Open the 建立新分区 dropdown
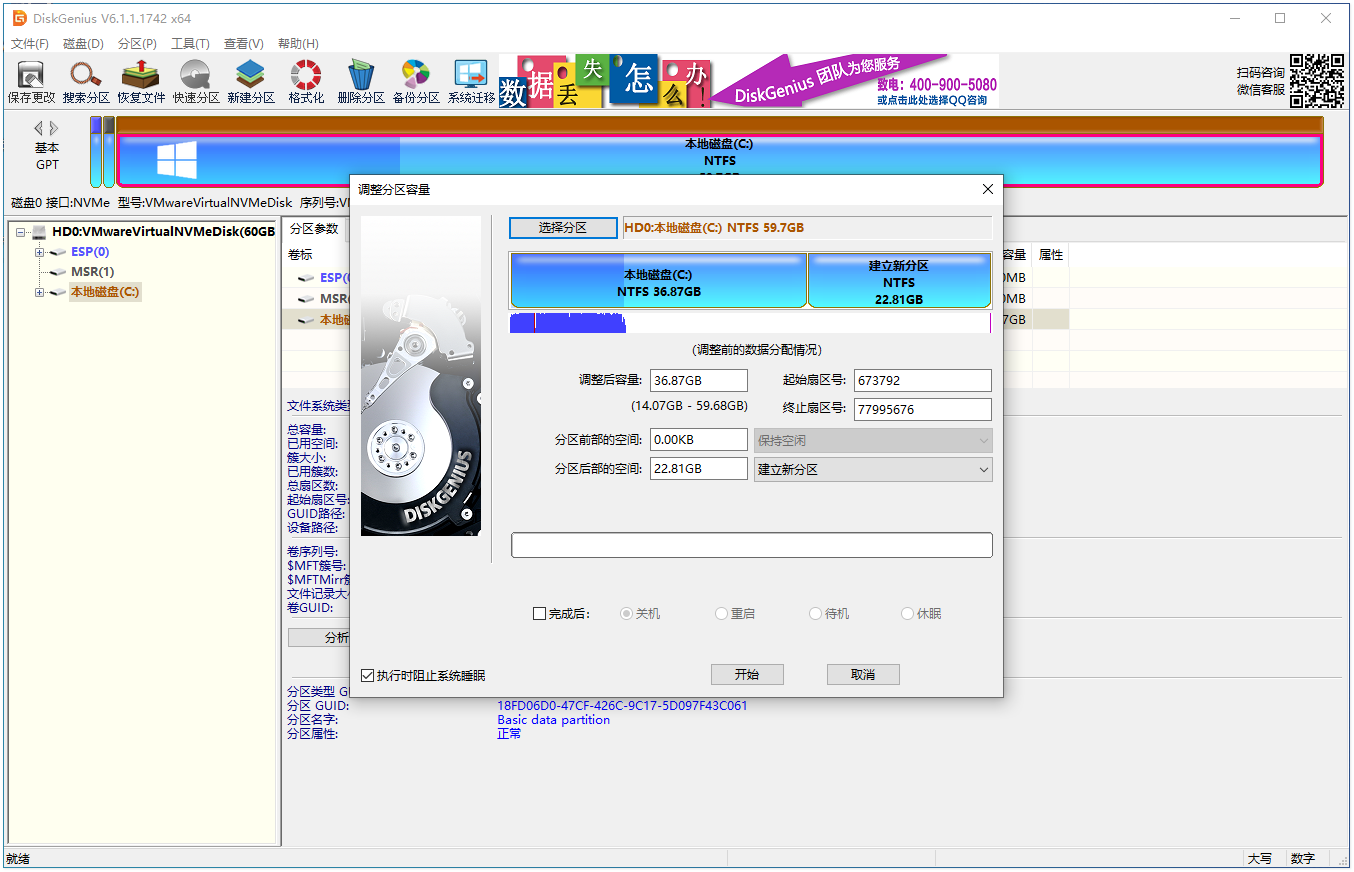 tap(873, 468)
